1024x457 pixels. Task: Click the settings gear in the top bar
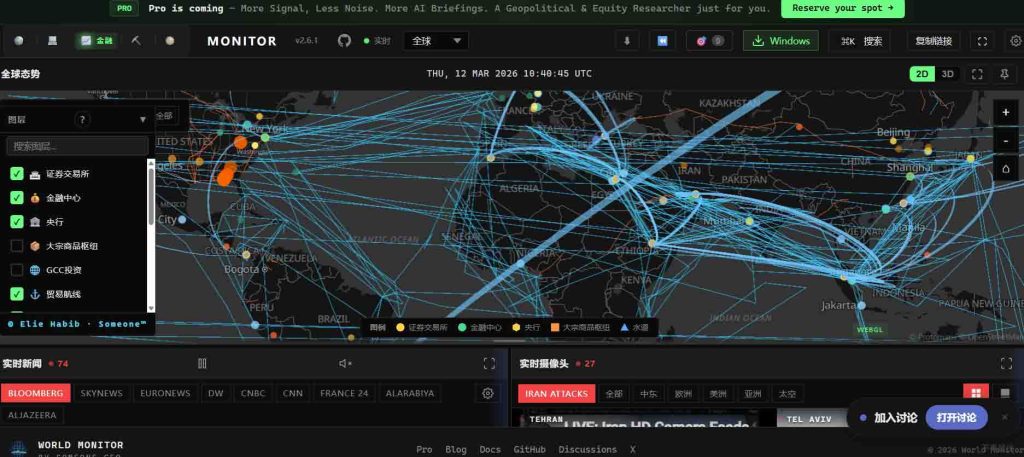coord(1015,41)
